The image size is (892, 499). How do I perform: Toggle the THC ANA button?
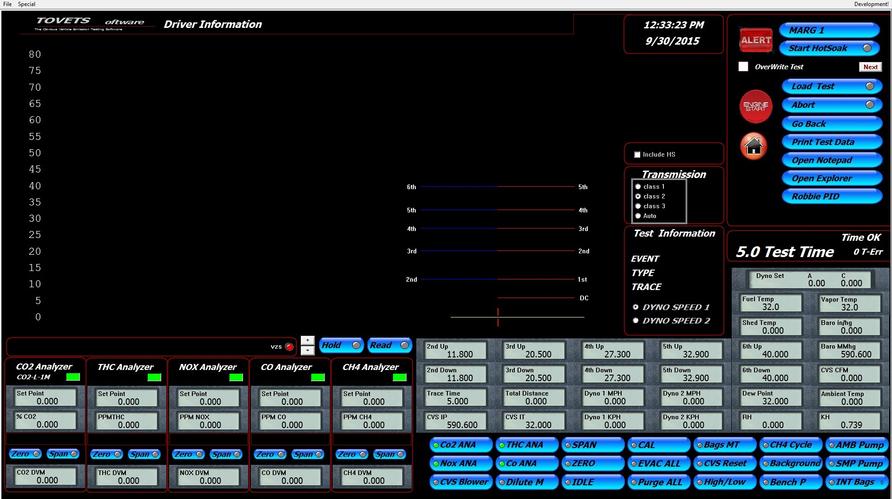pos(527,445)
